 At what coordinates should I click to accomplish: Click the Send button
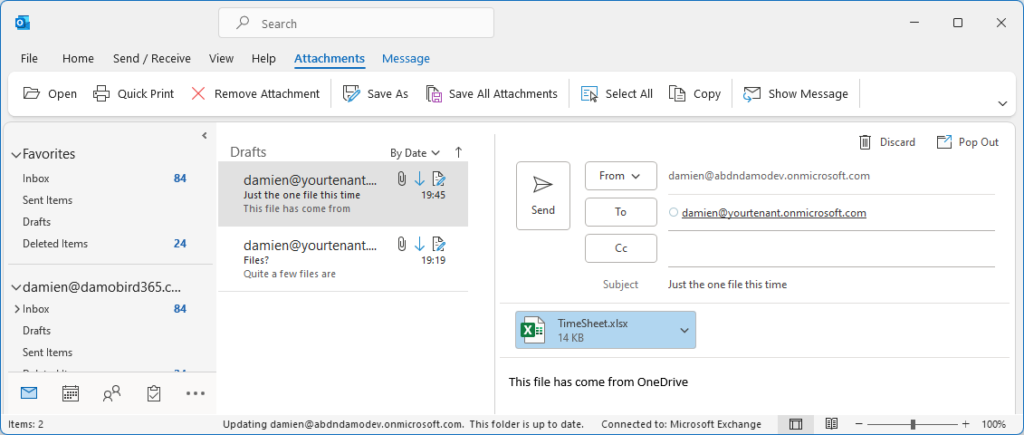click(x=543, y=195)
